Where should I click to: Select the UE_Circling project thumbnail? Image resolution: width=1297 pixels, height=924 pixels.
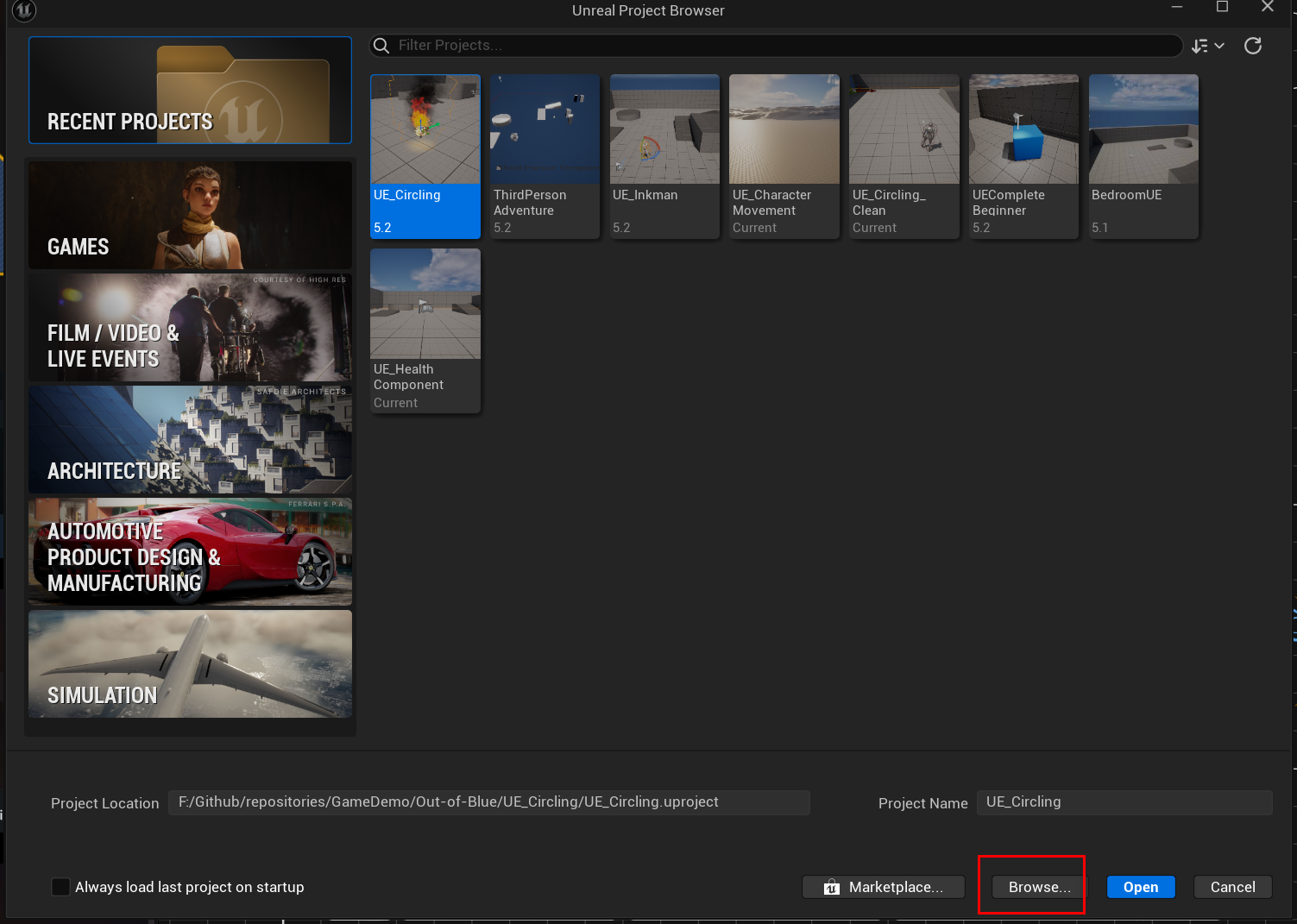coord(425,129)
